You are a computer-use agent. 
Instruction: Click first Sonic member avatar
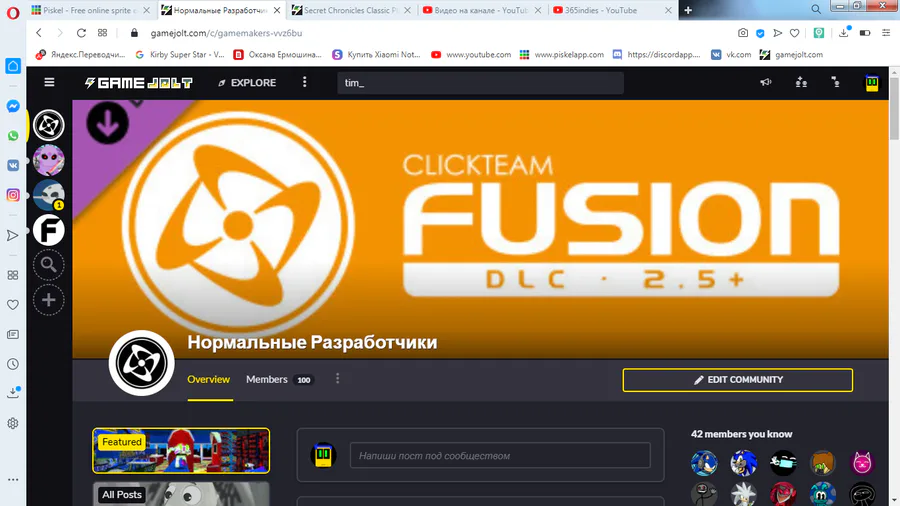704,464
